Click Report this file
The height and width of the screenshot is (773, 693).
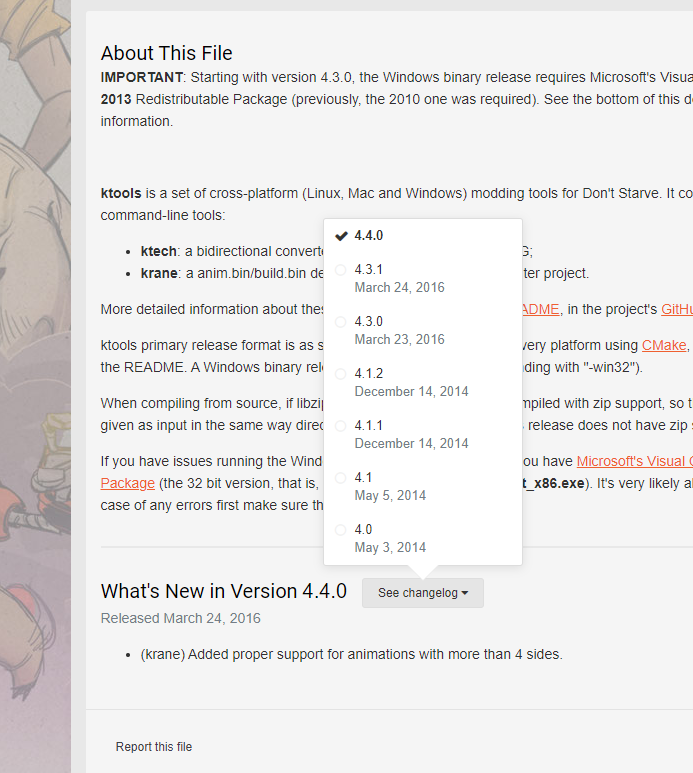pyautogui.click(x=154, y=747)
